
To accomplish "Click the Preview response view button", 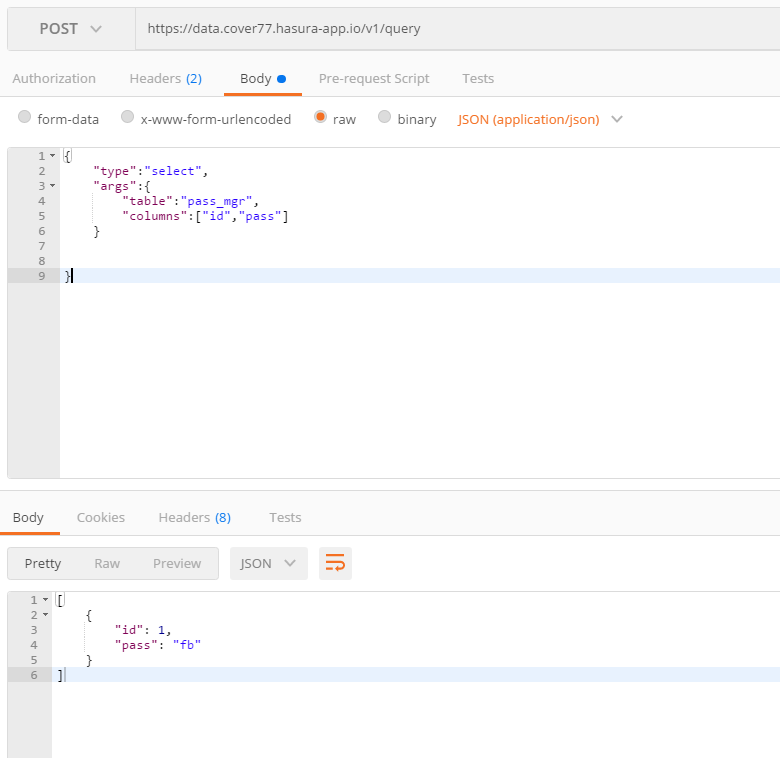I will point(177,563).
